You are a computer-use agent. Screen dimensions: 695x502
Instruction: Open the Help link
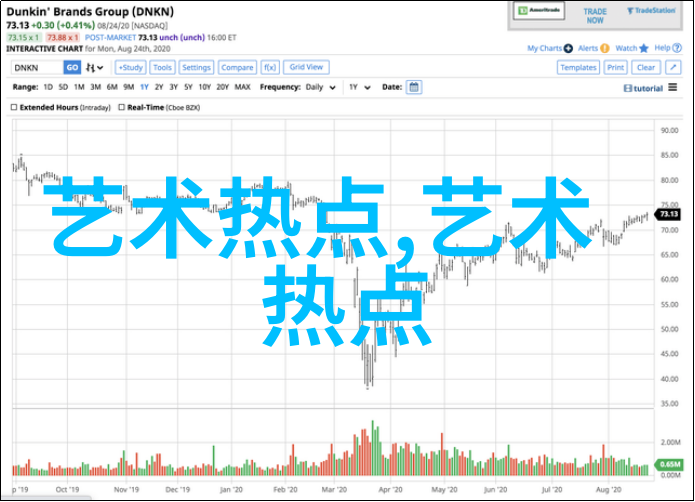[x=662, y=48]
